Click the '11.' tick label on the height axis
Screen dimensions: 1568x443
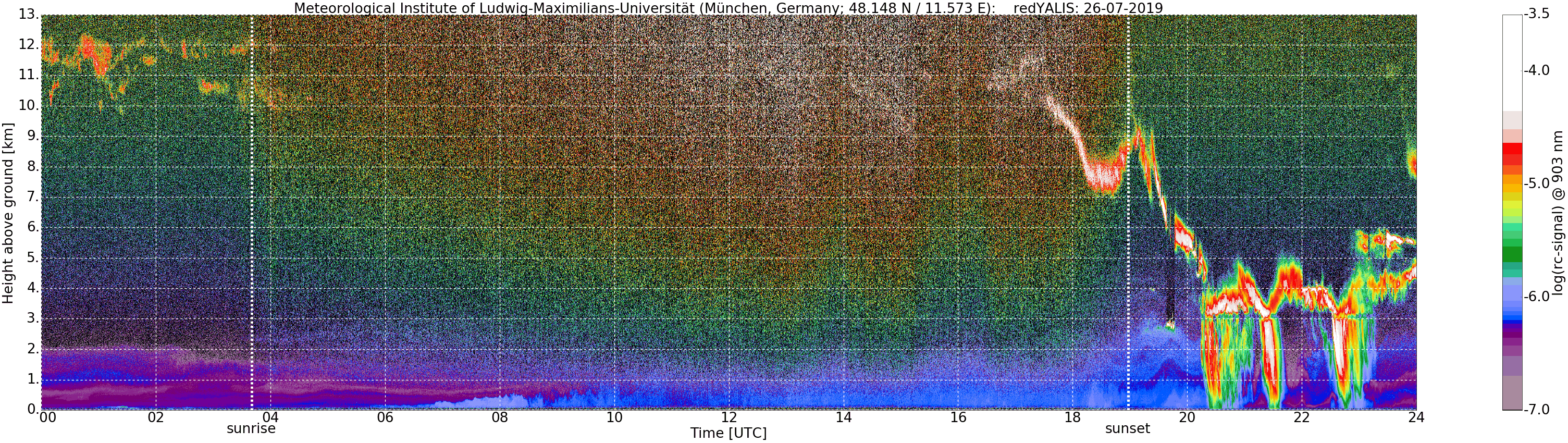[x=29, y=76]
